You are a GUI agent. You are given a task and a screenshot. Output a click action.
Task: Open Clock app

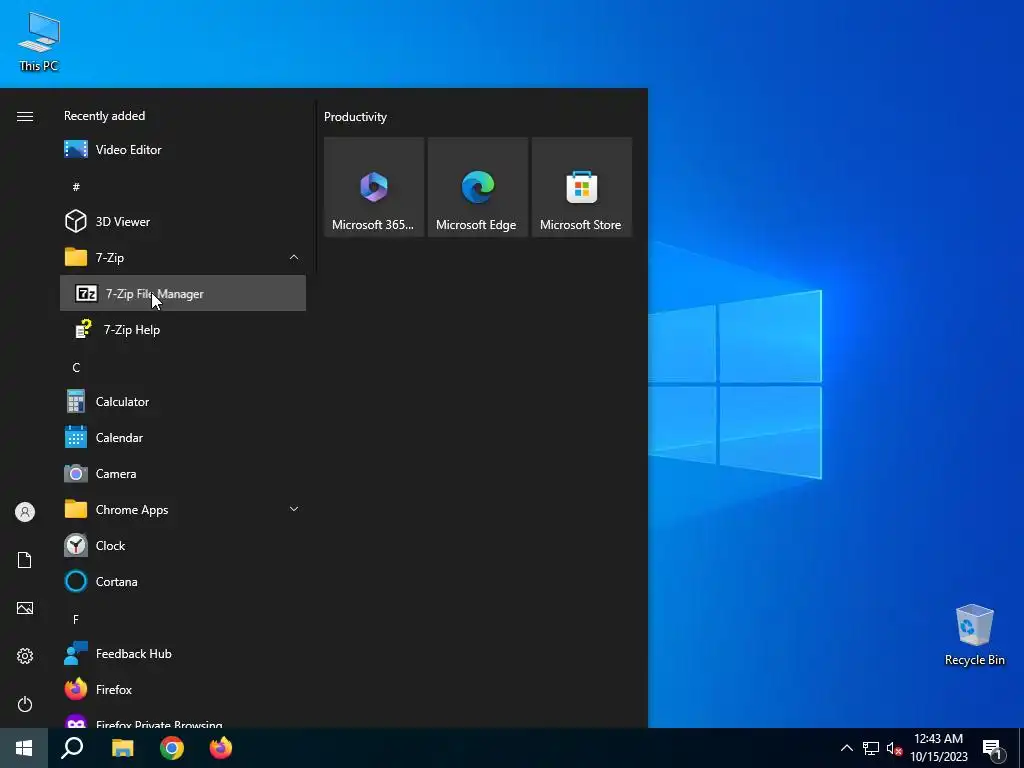click(183, 545)
